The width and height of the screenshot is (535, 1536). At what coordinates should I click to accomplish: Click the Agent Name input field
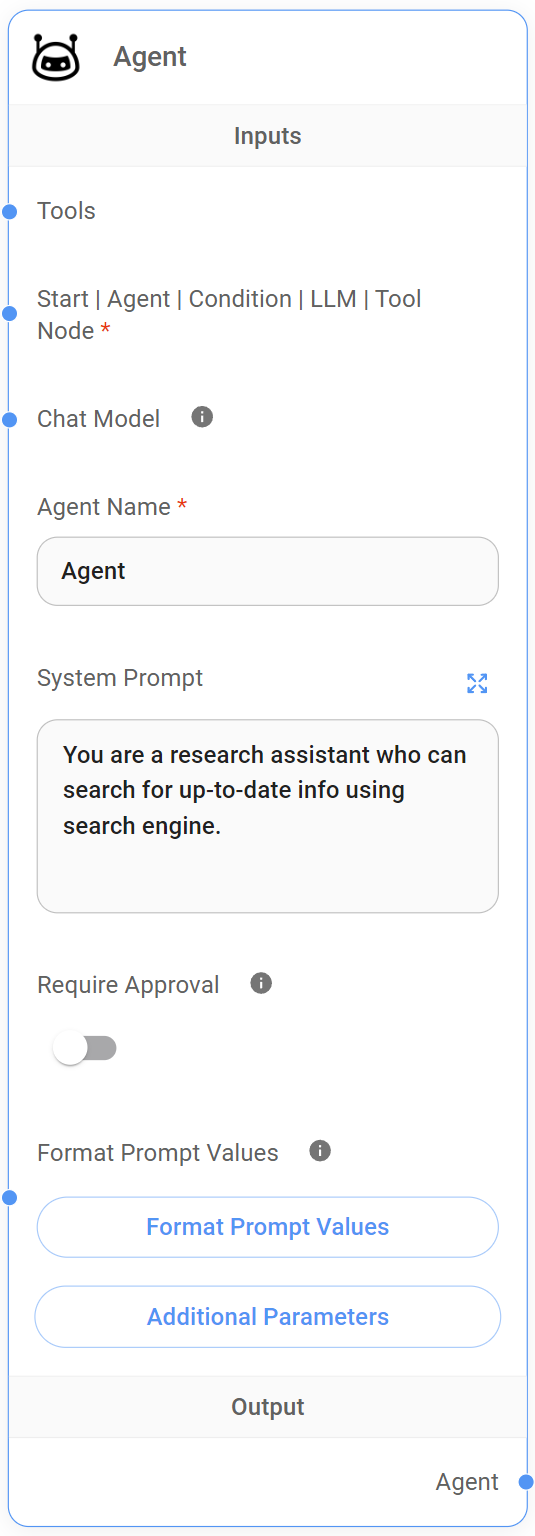pos(268,571)
